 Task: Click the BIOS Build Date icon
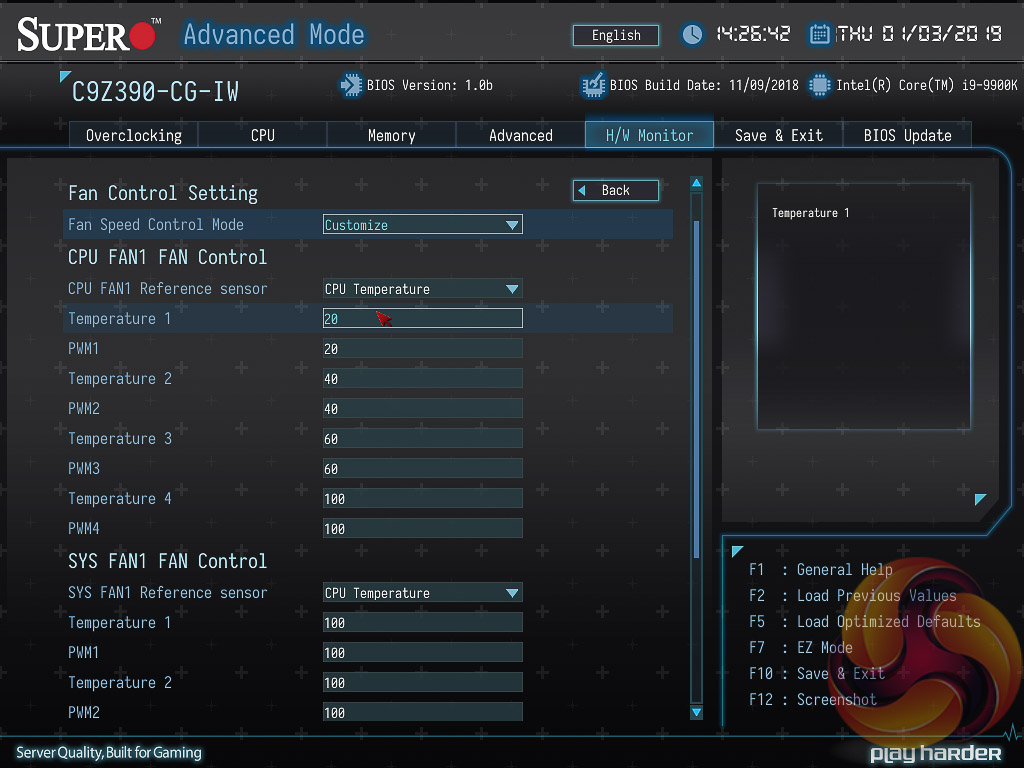[593, 85]
